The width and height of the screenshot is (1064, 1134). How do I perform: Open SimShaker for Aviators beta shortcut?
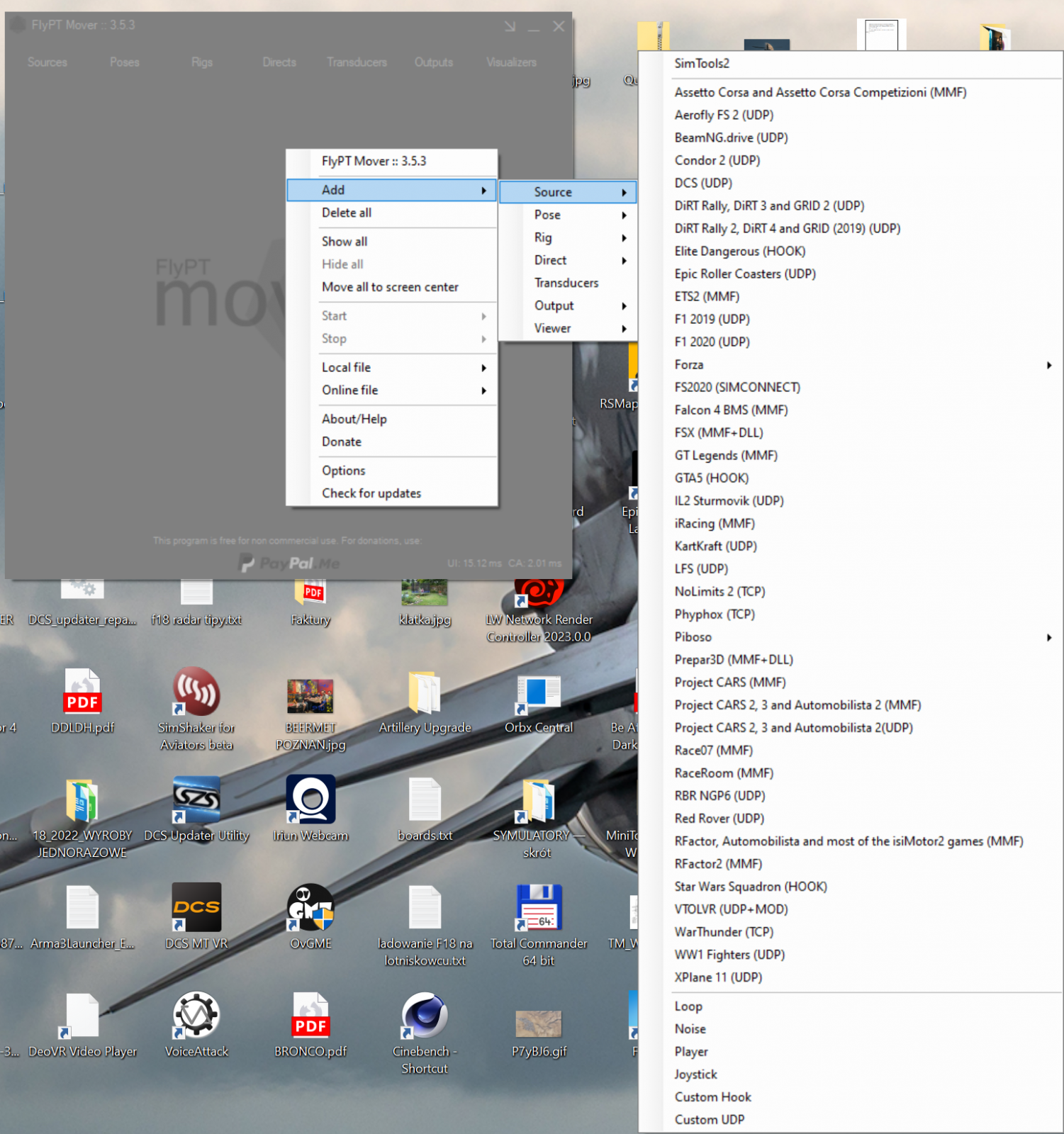pyautogui.click(x=196, y=691)
